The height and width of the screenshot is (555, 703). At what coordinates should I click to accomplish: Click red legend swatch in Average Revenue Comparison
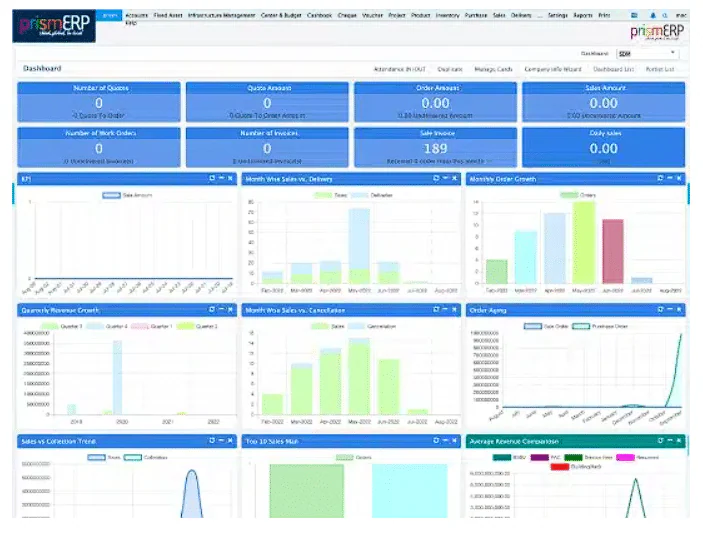pos(560,467)
